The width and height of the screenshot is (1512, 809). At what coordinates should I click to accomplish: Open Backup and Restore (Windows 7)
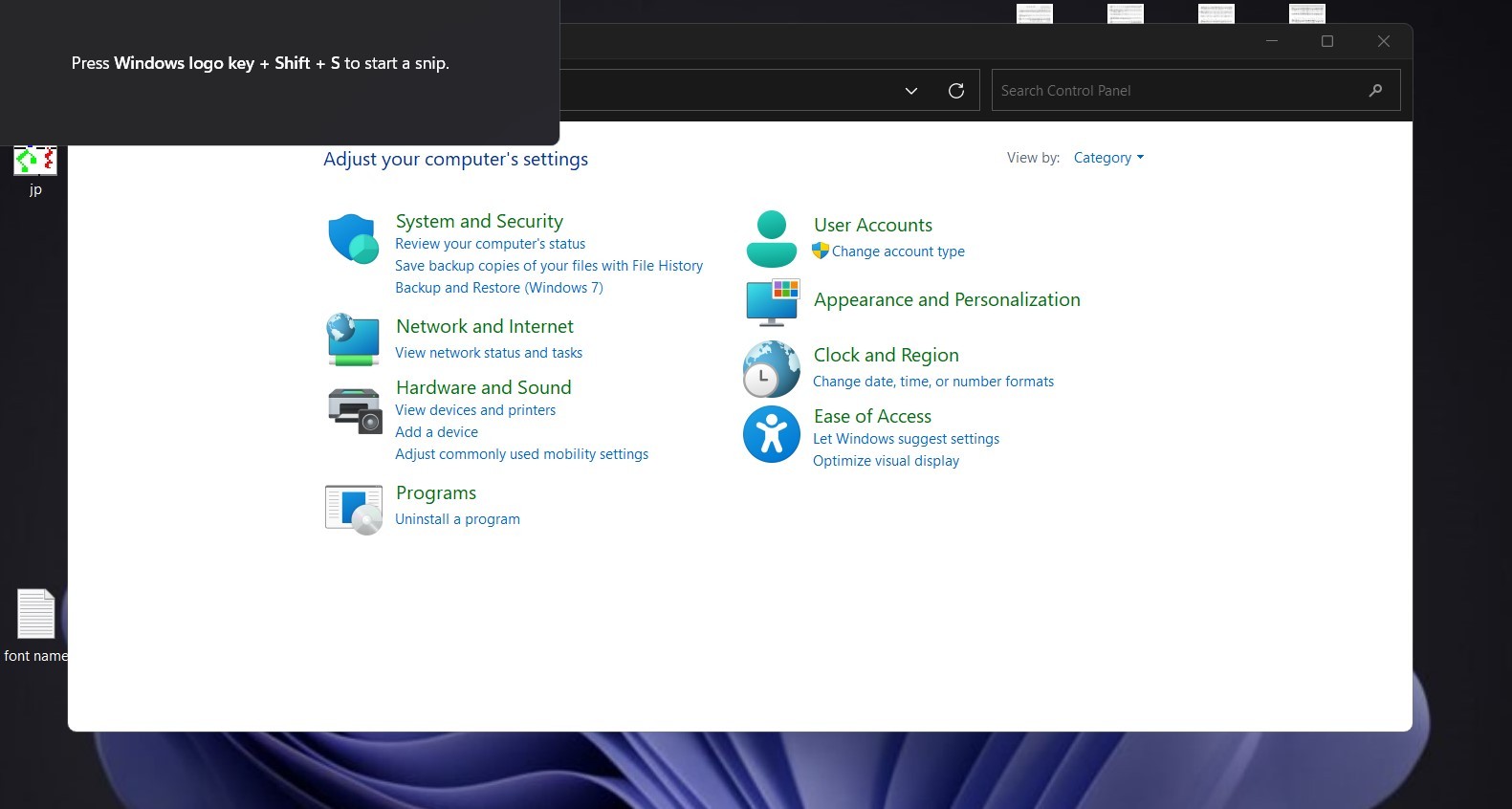pos(499,288)
